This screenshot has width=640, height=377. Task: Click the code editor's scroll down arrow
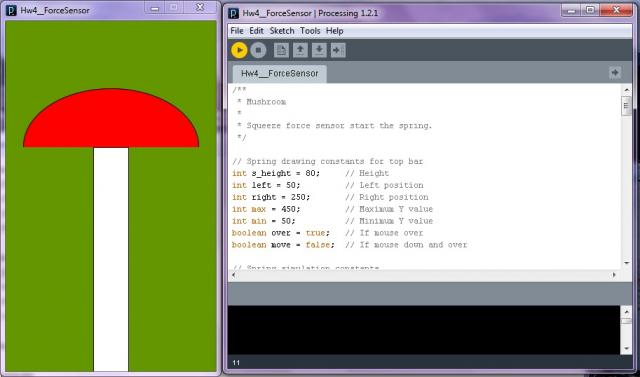click(x=627, y=264)
